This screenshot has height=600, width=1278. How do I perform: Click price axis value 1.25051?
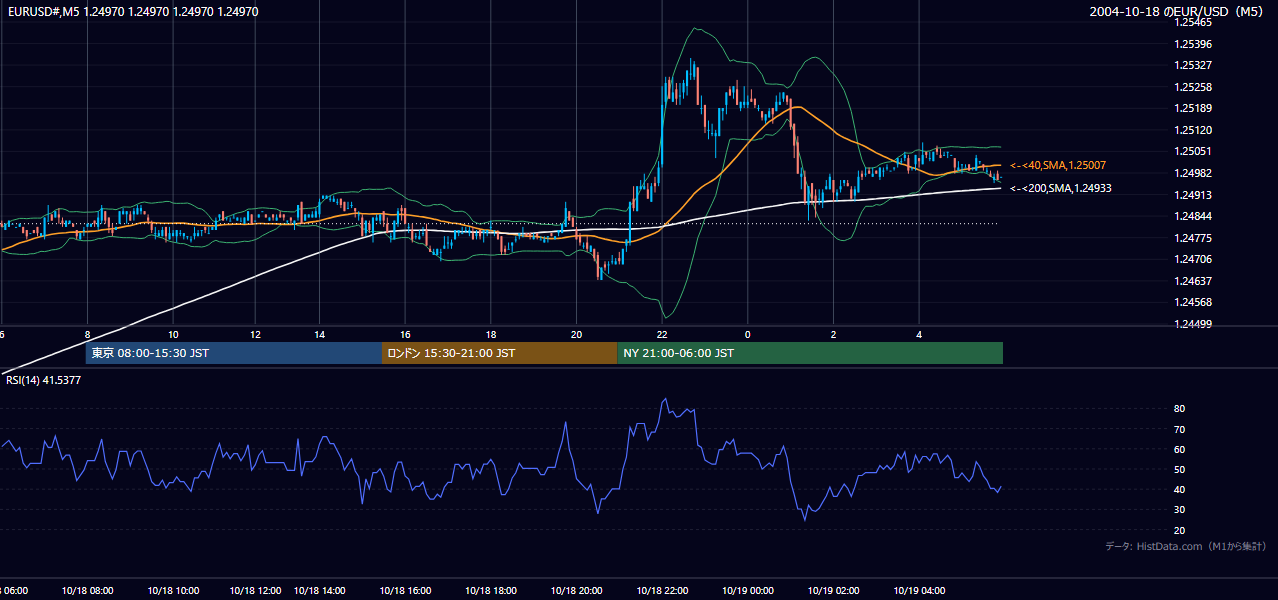click(x=1193, y=151)
